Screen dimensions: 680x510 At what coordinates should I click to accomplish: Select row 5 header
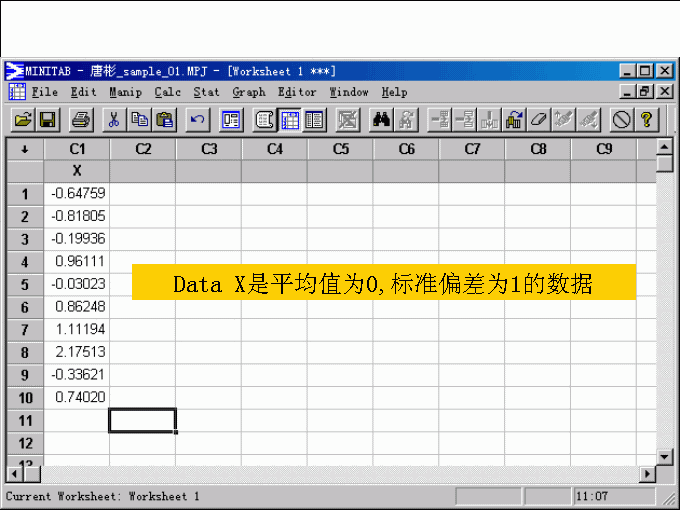(25, 284)
